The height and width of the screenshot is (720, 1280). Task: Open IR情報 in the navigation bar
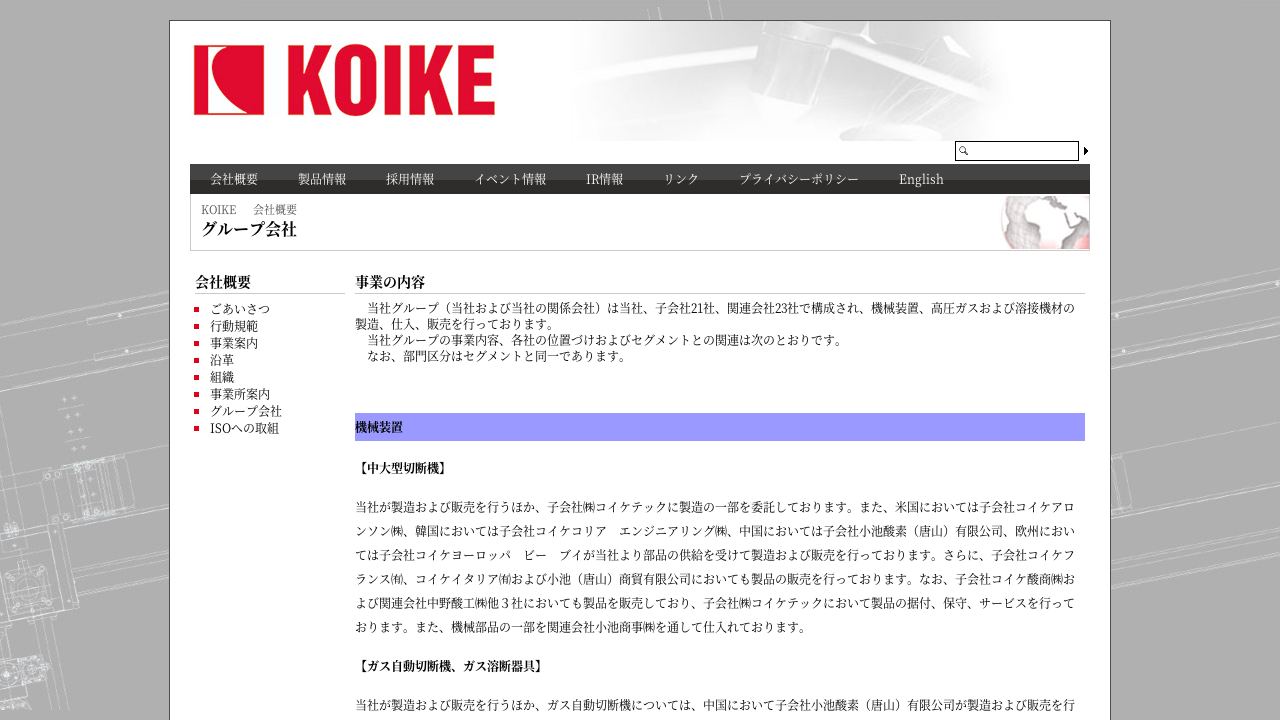[605, 179]
